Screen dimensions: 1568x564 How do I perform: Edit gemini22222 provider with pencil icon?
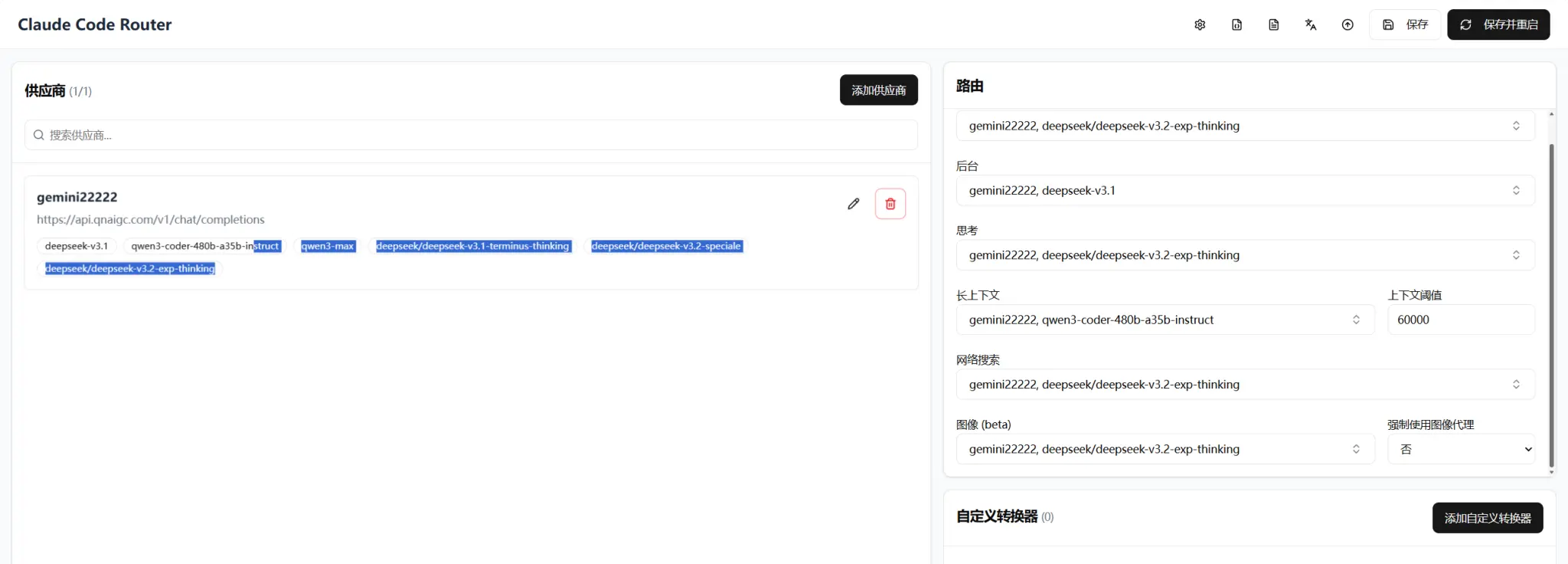click(854, 204)
